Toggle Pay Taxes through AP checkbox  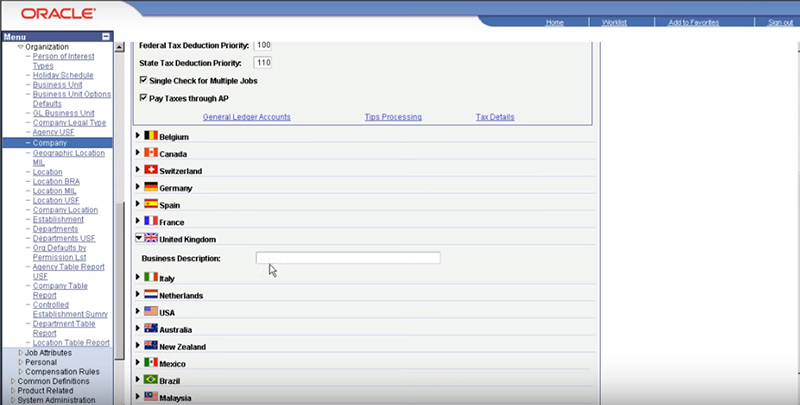[142, 98]
